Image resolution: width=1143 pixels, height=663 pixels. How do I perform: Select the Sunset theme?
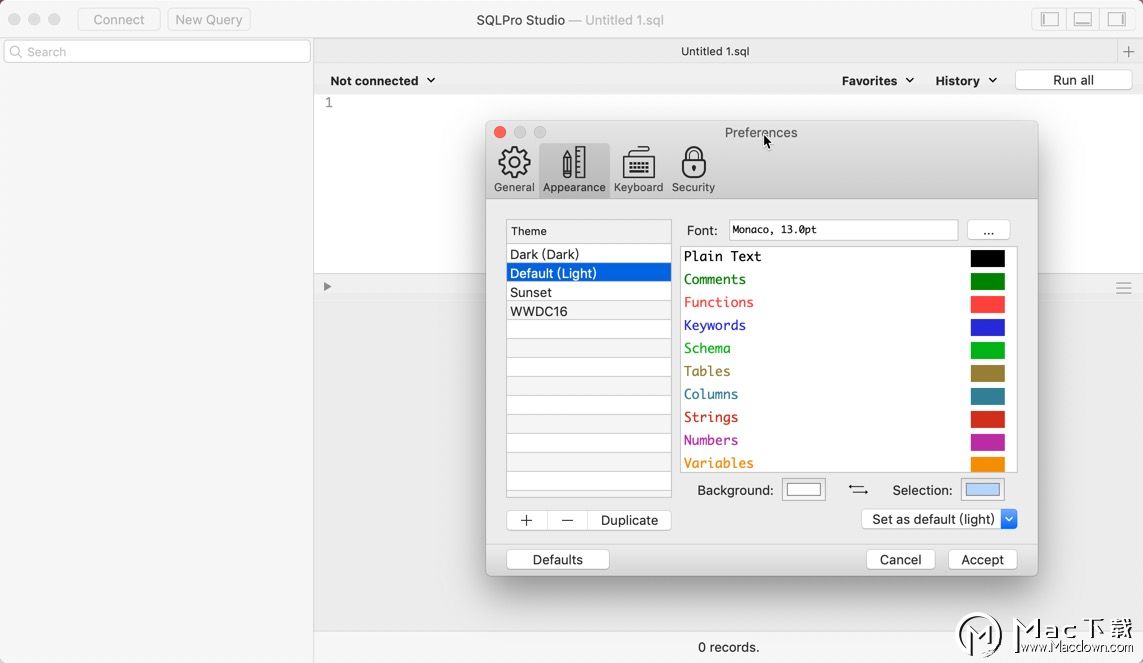(x=588, y=292)
